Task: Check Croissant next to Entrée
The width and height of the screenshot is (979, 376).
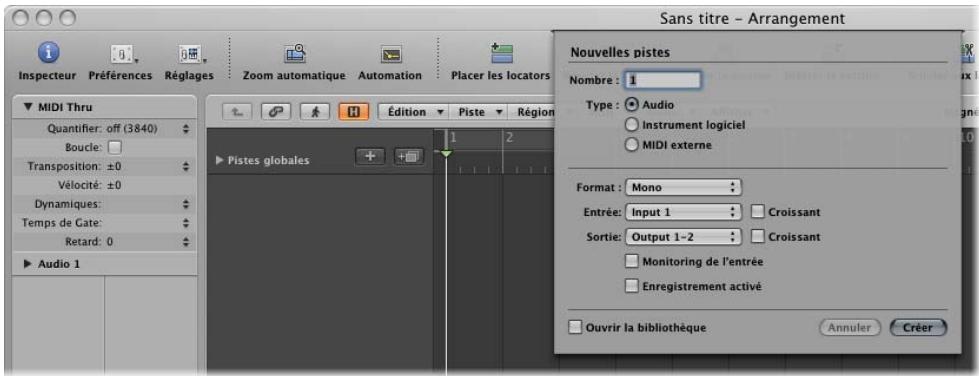Action: [x=757, y=212]
